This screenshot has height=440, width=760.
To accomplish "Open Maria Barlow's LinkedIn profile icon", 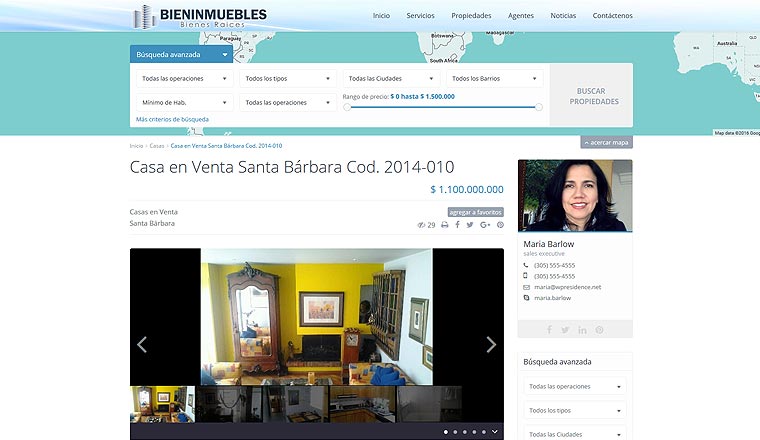I will point(582,330).
